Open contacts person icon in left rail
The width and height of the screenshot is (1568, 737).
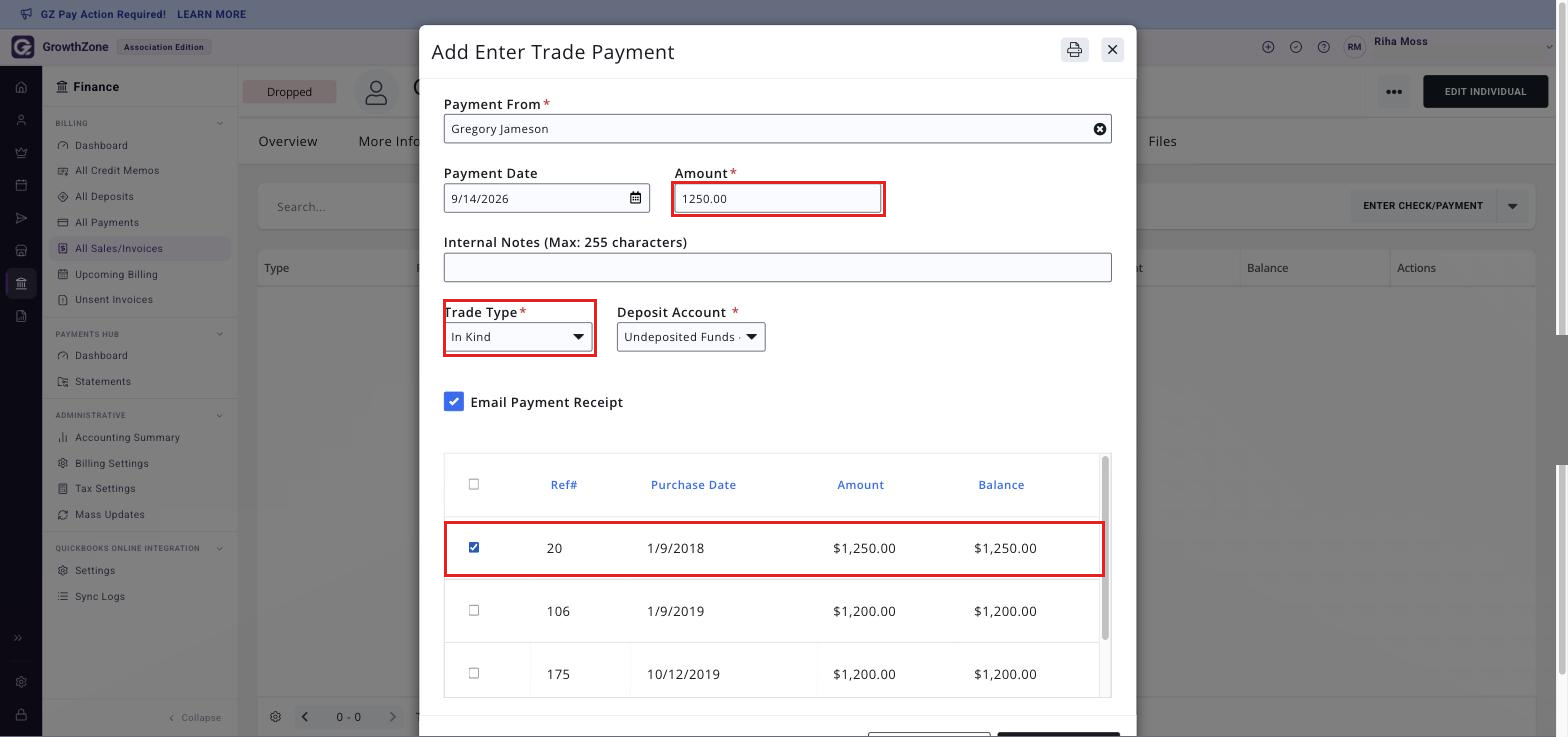21,120
